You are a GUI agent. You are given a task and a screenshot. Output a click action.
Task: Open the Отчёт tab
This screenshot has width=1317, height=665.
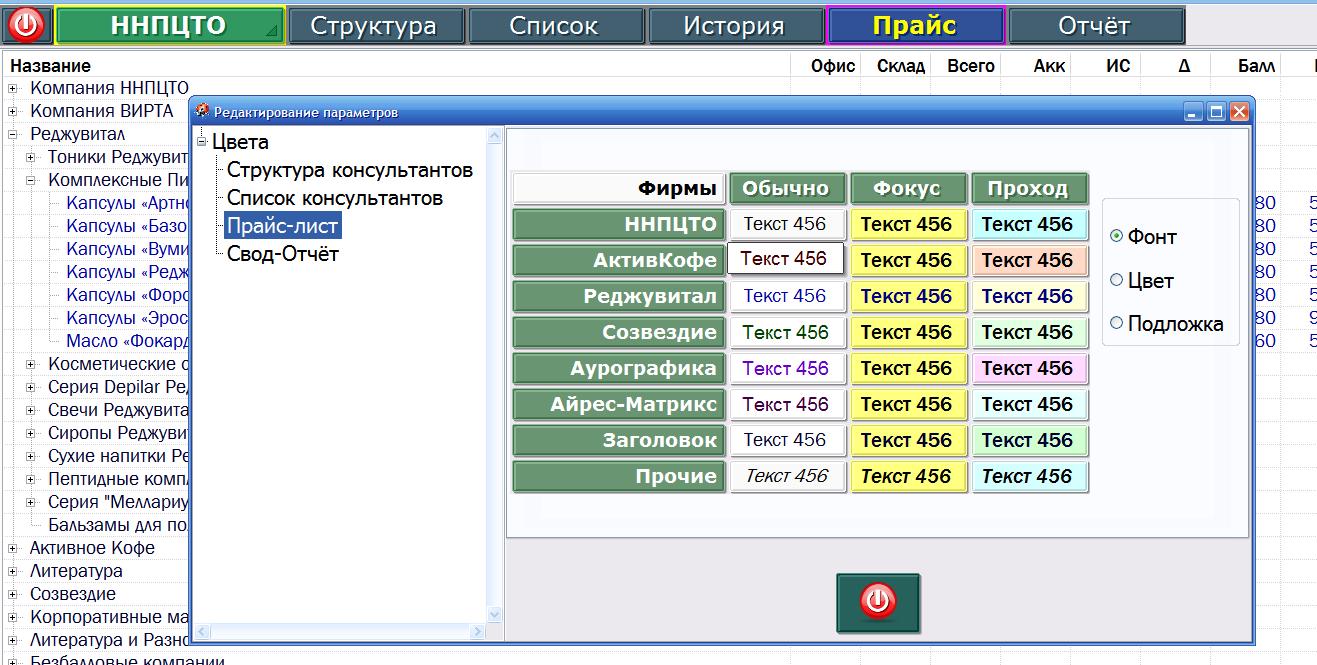[x=1095, y=26]
